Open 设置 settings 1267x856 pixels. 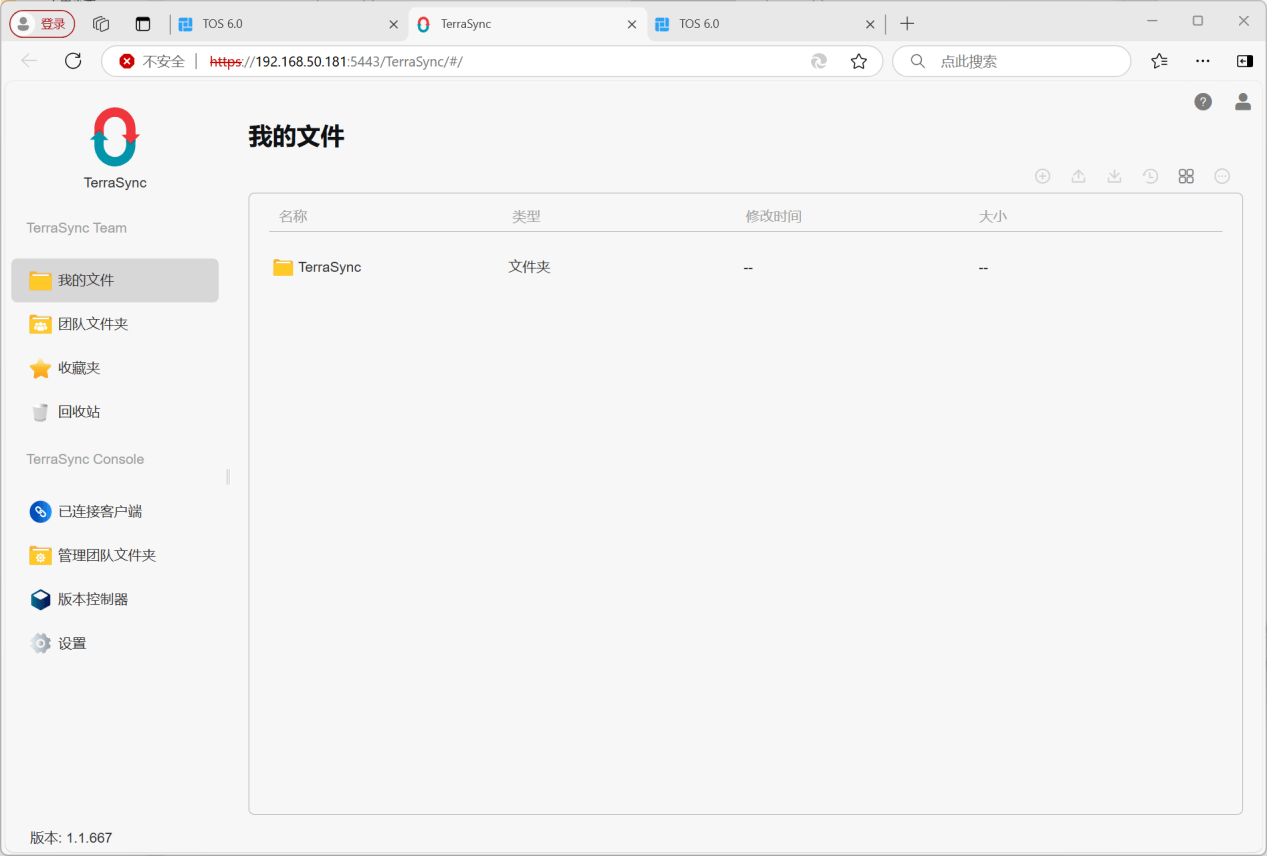[115, 643]
